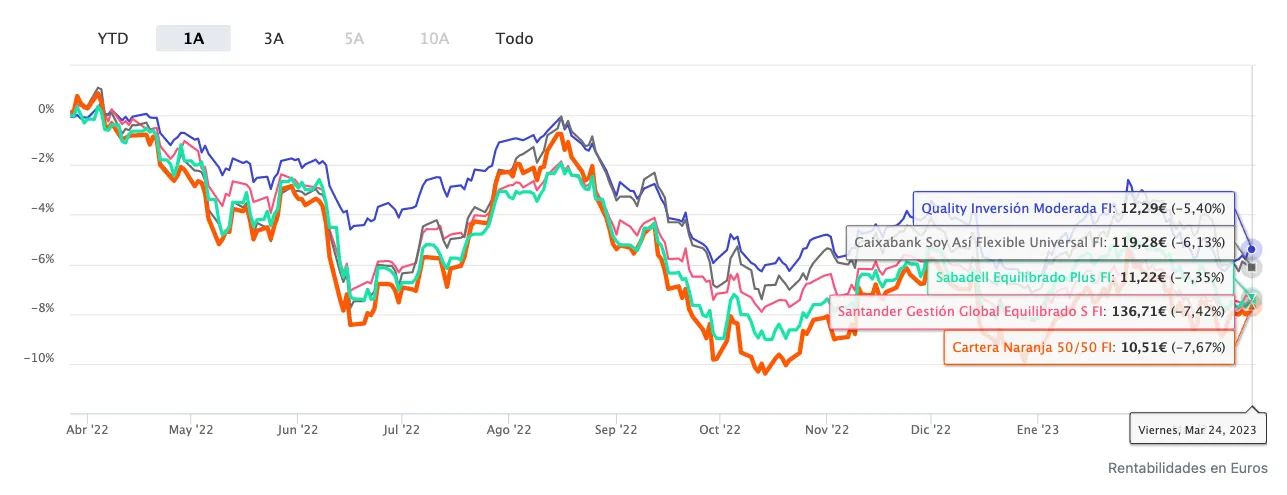
Task: Click the Quality Inversión Moderada FI tooltip
Action: click(x=1073, y=208)
